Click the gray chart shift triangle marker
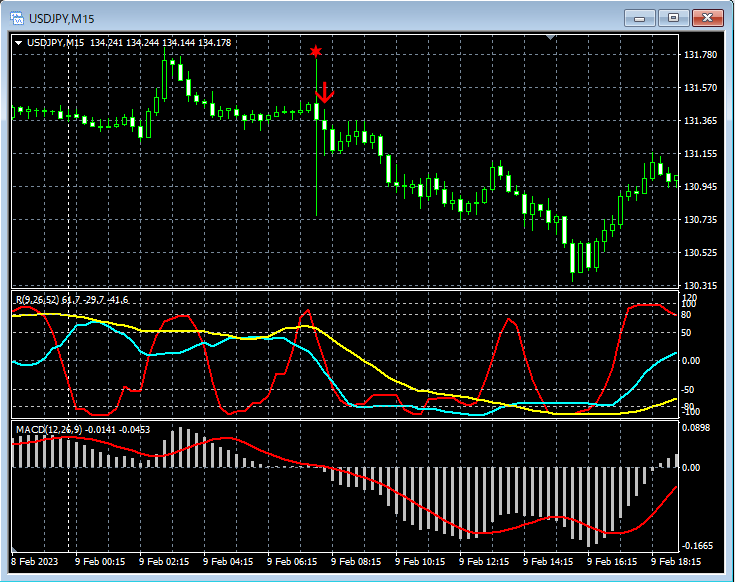 point(549,37)
